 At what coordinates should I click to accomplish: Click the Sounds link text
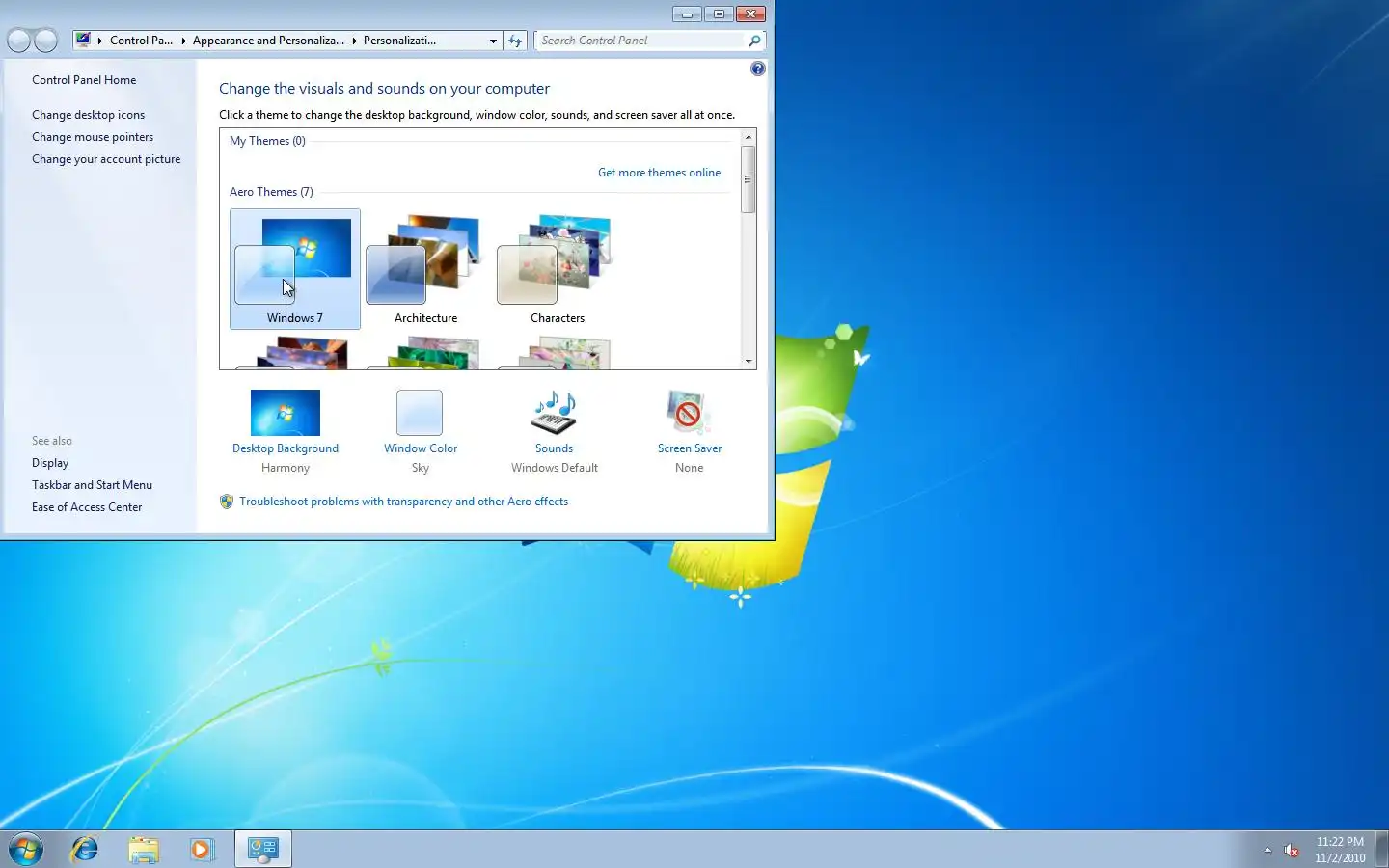point(554,448)
